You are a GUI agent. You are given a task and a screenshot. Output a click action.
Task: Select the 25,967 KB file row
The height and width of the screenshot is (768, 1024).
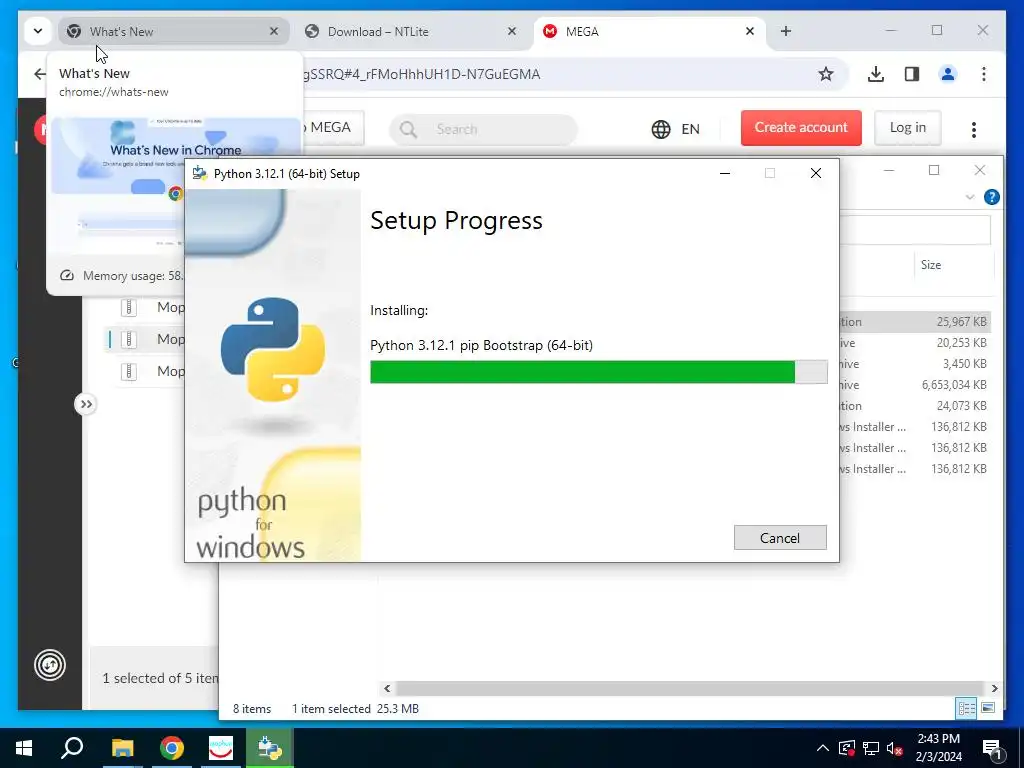click(x=915, y=321)
